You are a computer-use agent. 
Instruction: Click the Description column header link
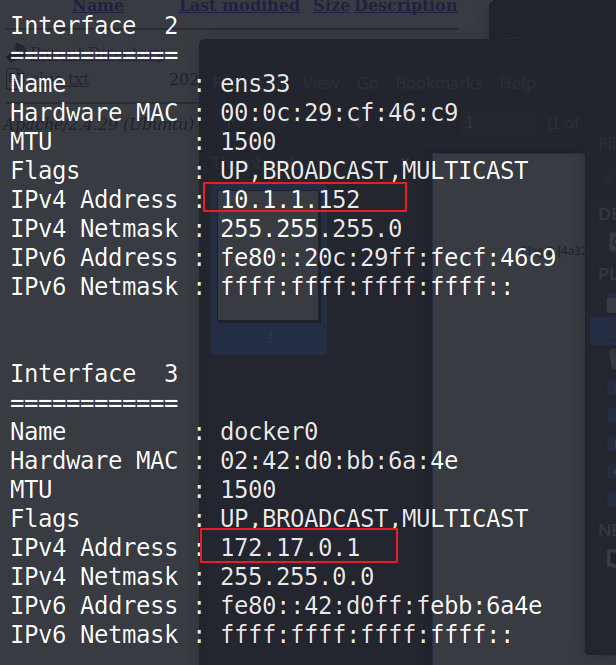(406, 6)
